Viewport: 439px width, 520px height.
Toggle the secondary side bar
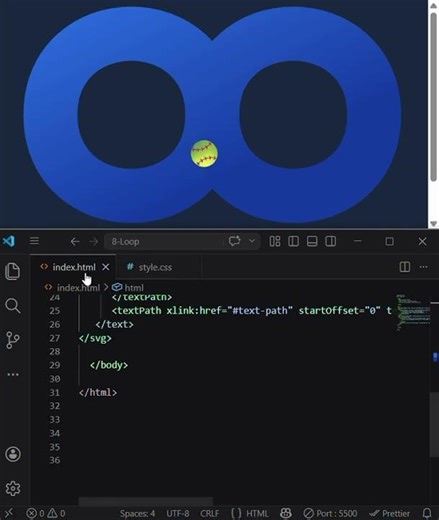coord(331,241)
